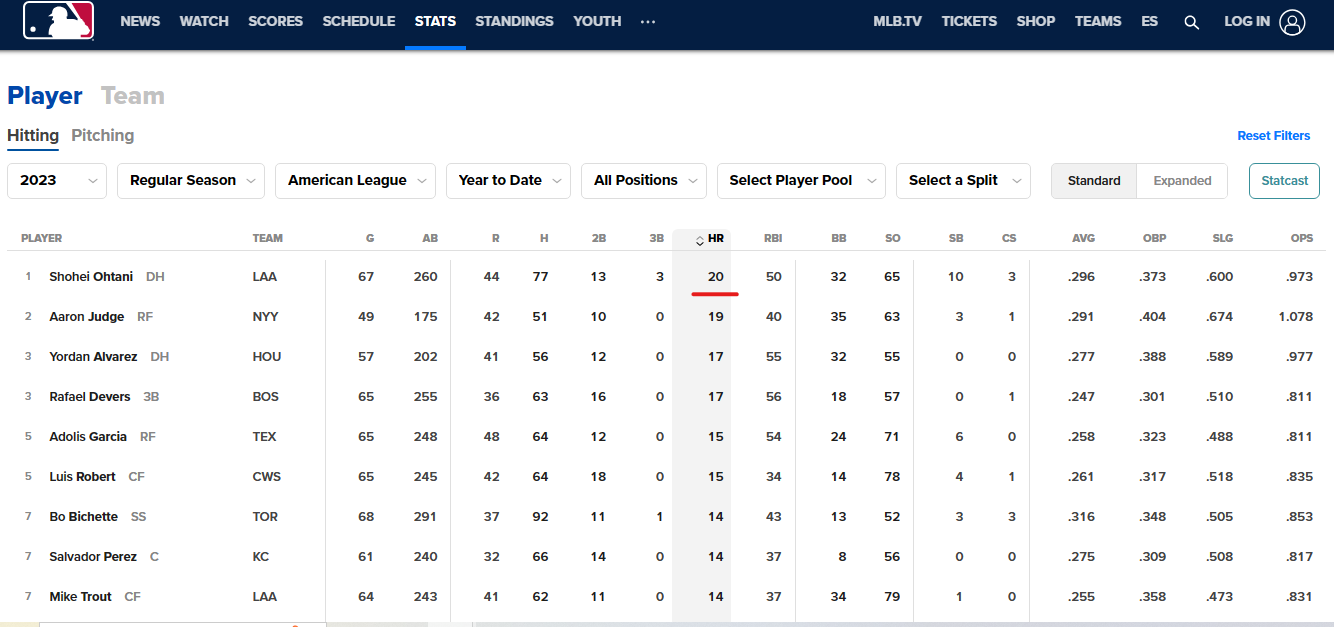The width and height of the screenshot is (1334, 627).
Task: Sort by the TEAM column header
Action: 268,239
